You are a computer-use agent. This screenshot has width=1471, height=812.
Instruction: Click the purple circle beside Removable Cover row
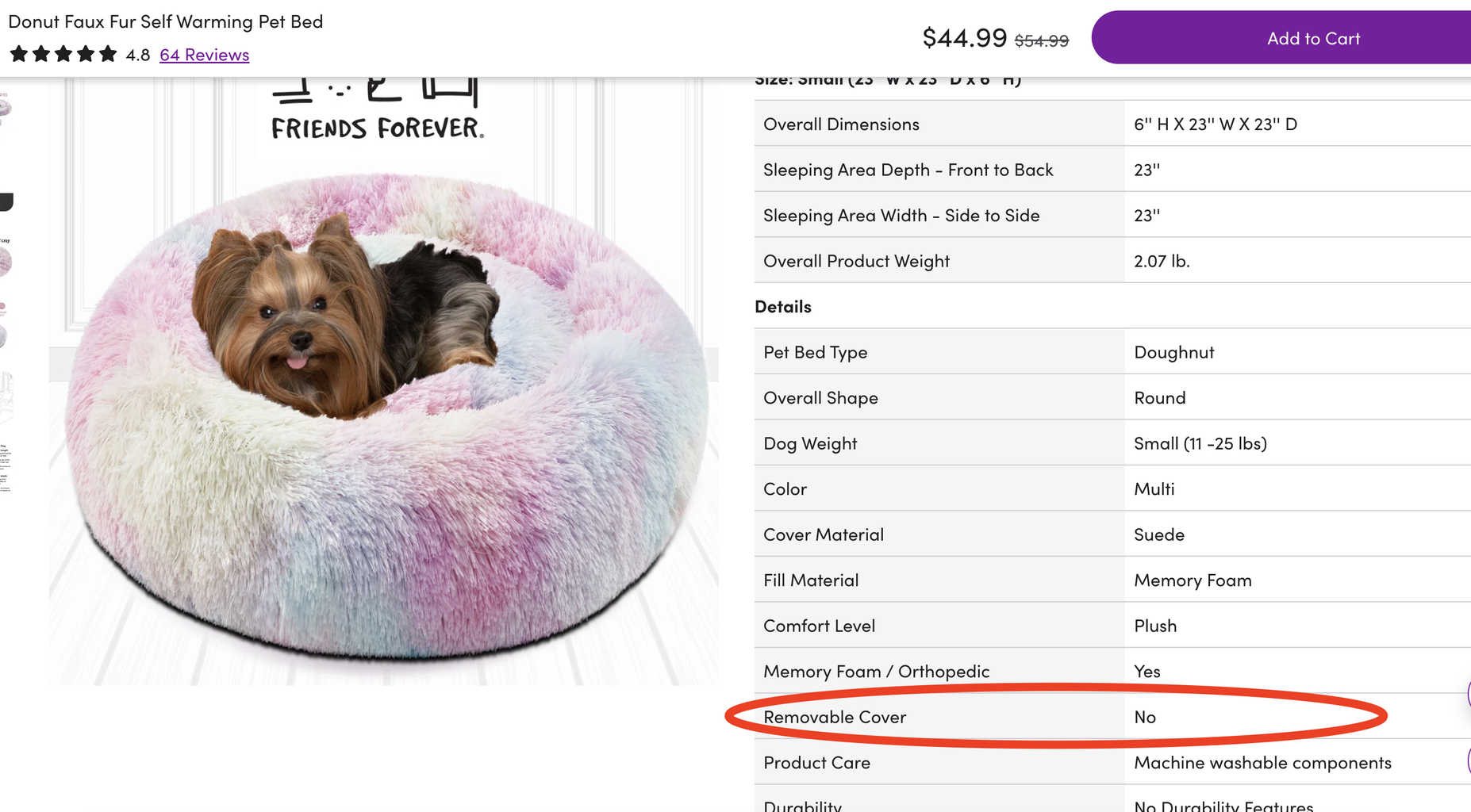tap(1468, 695)
